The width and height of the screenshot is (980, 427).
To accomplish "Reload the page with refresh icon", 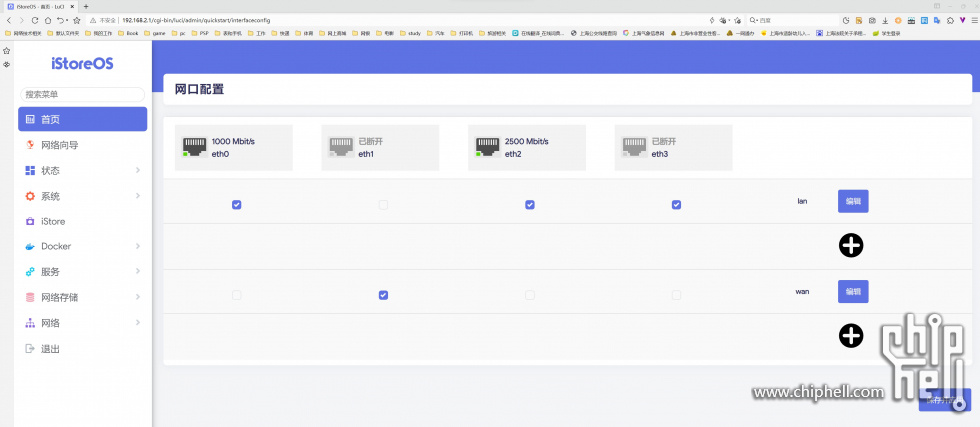I will 34,20.
